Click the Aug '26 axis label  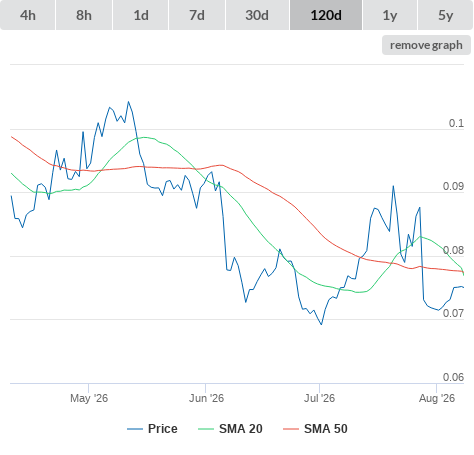437,398
